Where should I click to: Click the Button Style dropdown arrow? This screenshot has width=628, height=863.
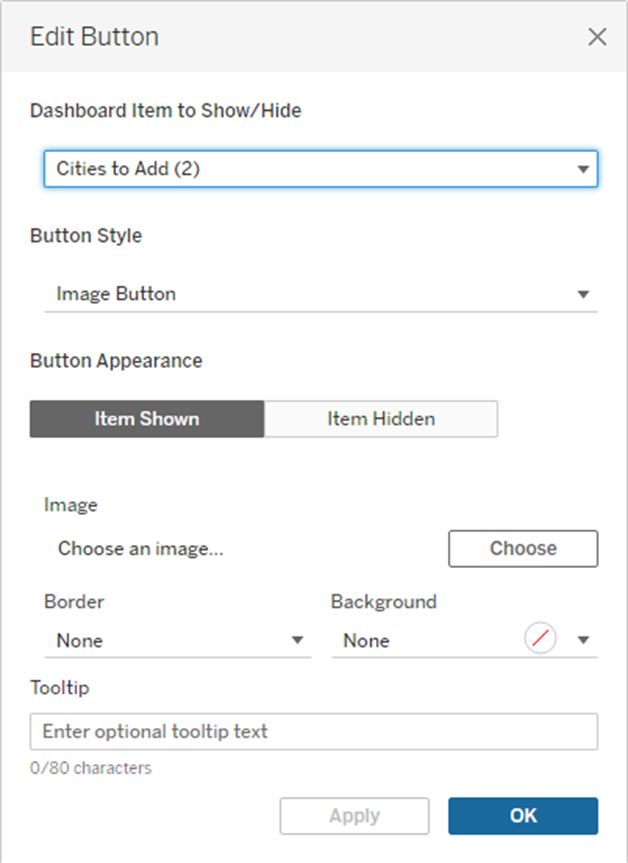(x=583, y=295)
